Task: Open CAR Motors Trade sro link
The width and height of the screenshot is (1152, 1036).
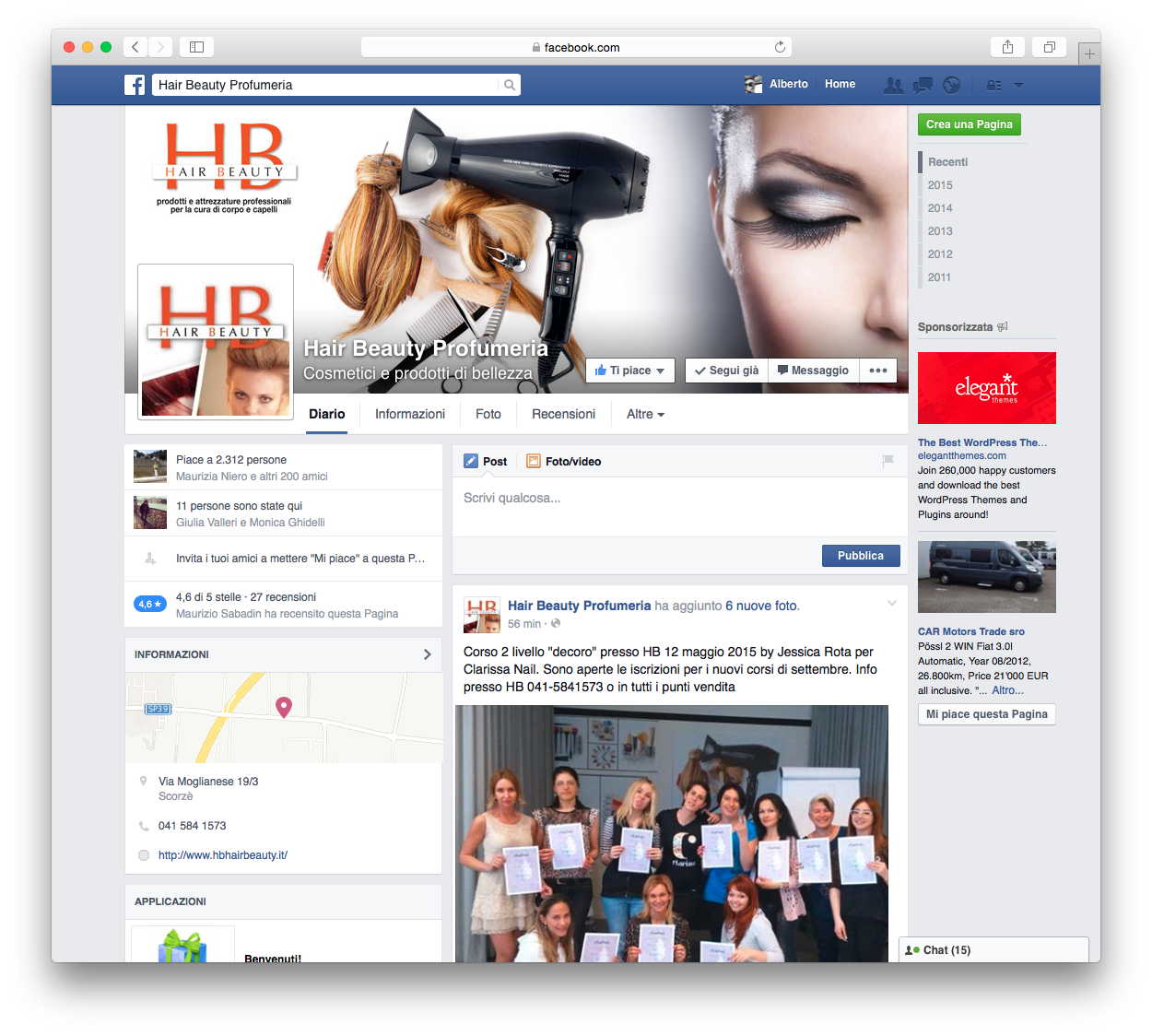Action: (x=971, y=631)
